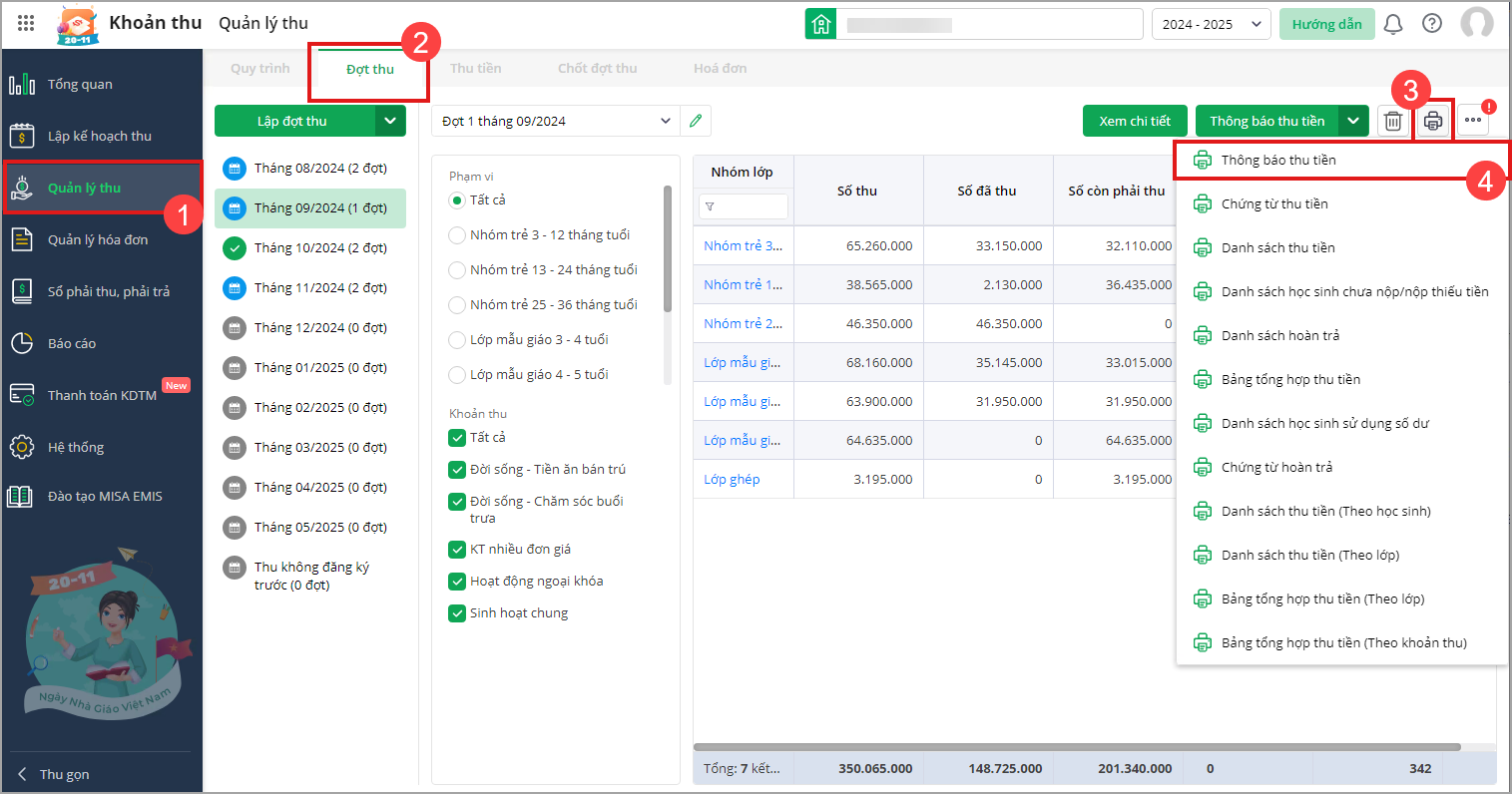Toggle the 'Sinh hoạt chung' checkbox
This screenshot has width=1512, height=794.
pyautogui.click(x=457, y=613)
